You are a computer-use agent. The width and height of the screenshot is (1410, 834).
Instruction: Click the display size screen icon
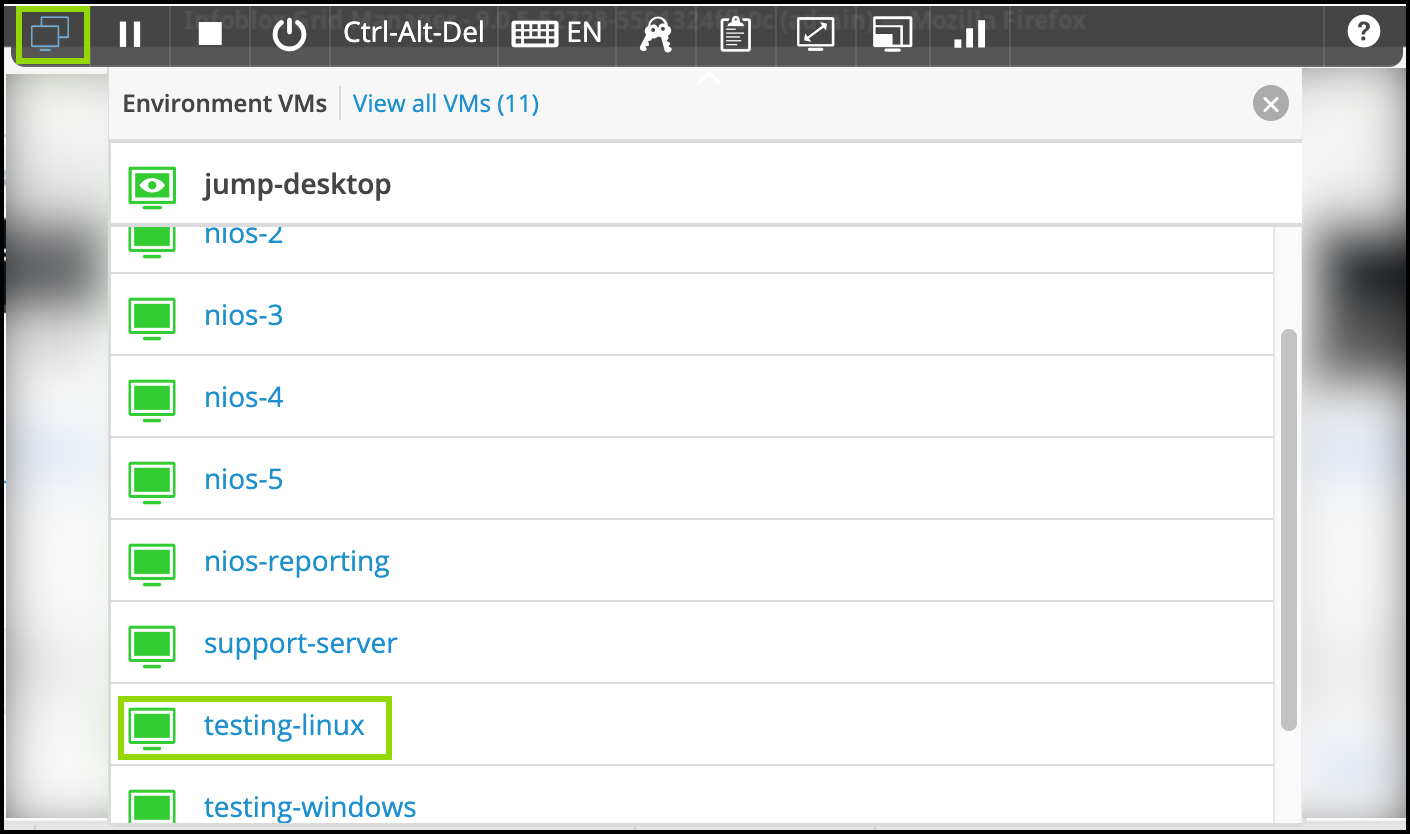point(892,34)
